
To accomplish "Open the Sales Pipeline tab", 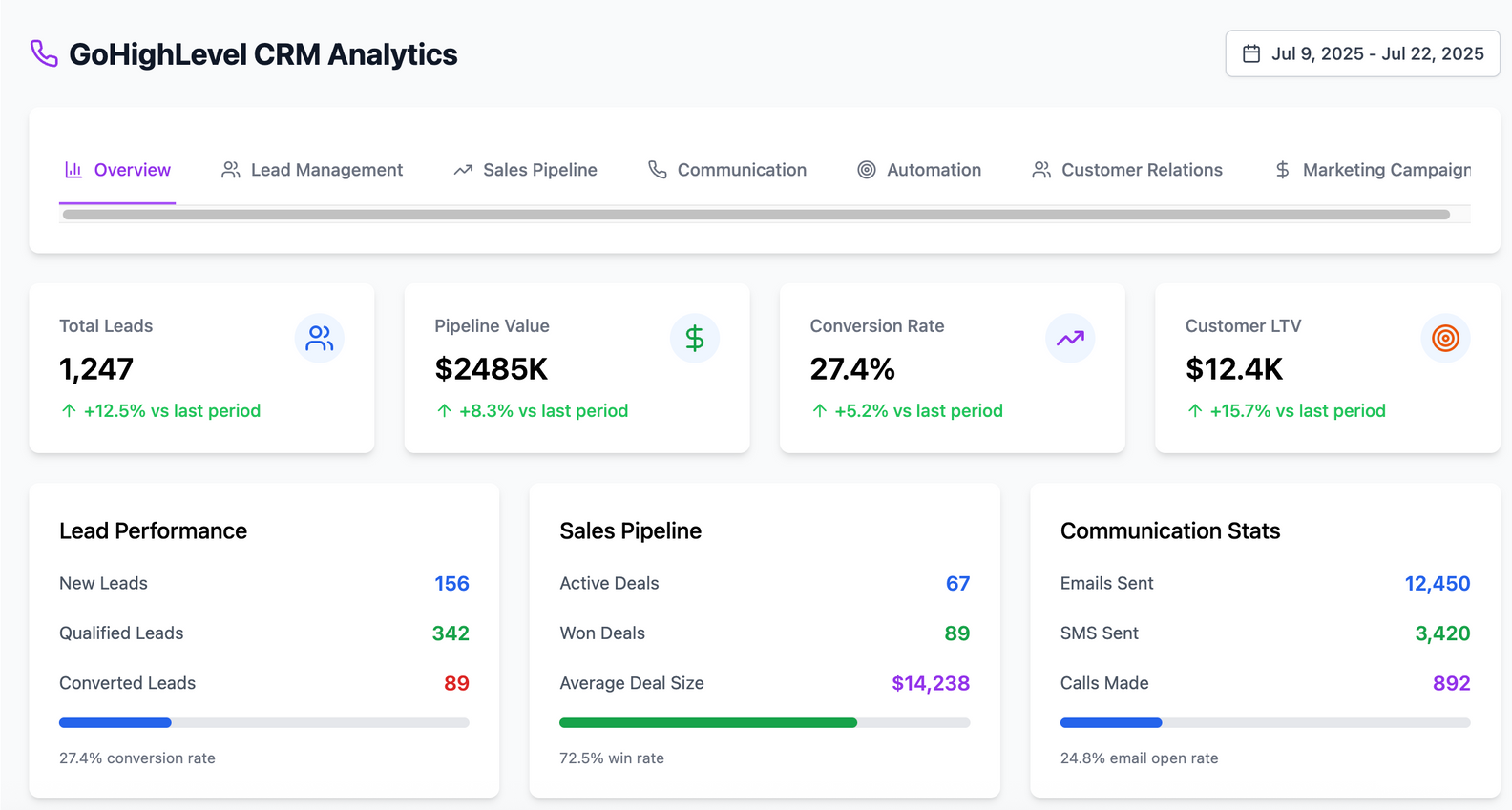I will pyautogui.click(x=525, y=170).
